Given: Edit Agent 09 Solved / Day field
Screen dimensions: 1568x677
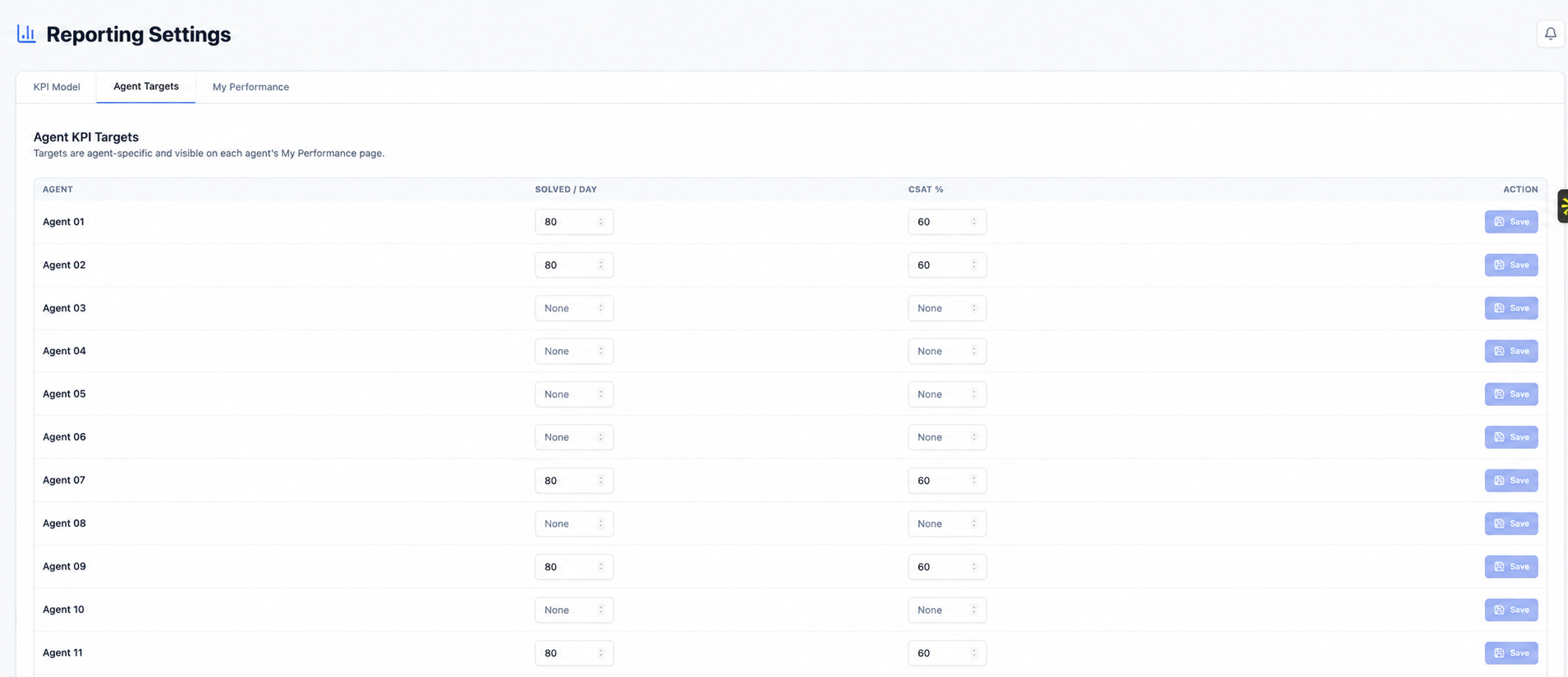Looking at the screenshot, I should pyautogui.click(x=574, y=567).
